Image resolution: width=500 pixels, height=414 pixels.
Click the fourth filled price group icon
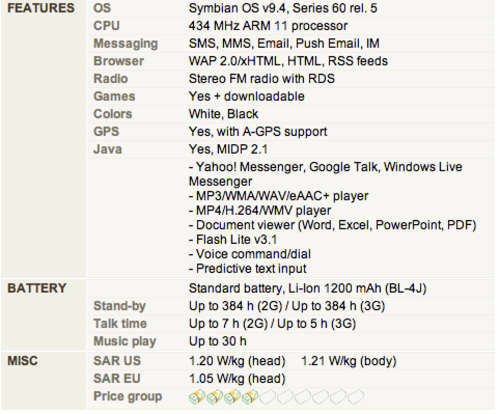[x=250, y=397]
